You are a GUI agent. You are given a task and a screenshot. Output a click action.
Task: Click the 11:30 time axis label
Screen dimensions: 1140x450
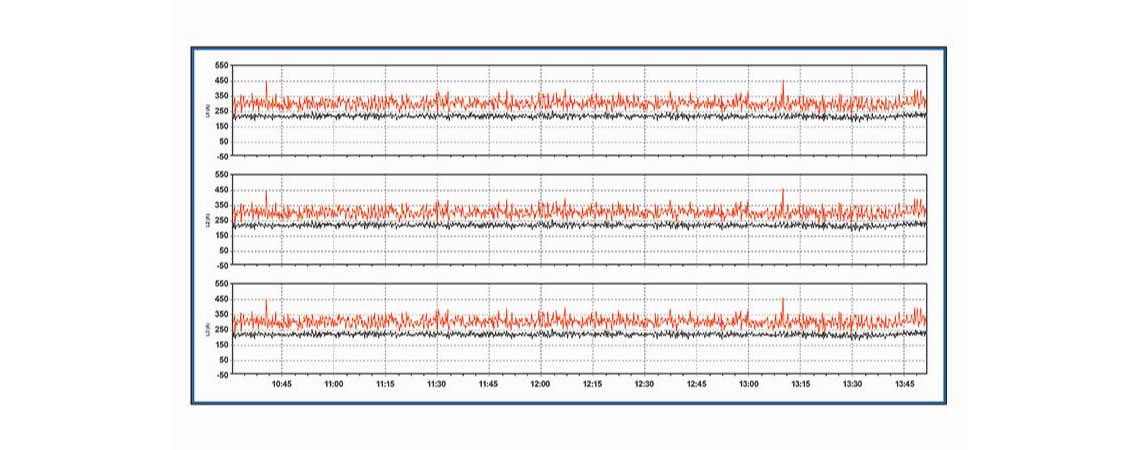tap(437, 383)
